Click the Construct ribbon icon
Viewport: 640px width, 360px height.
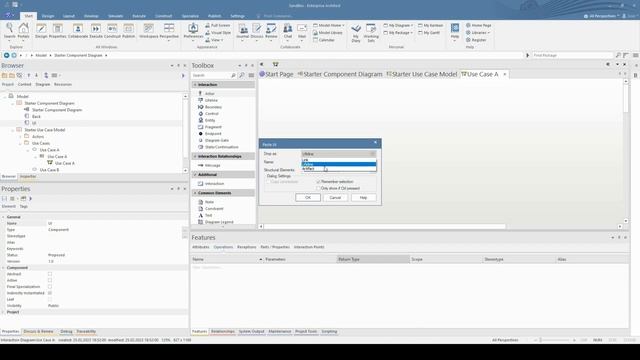tap(112, 31)
